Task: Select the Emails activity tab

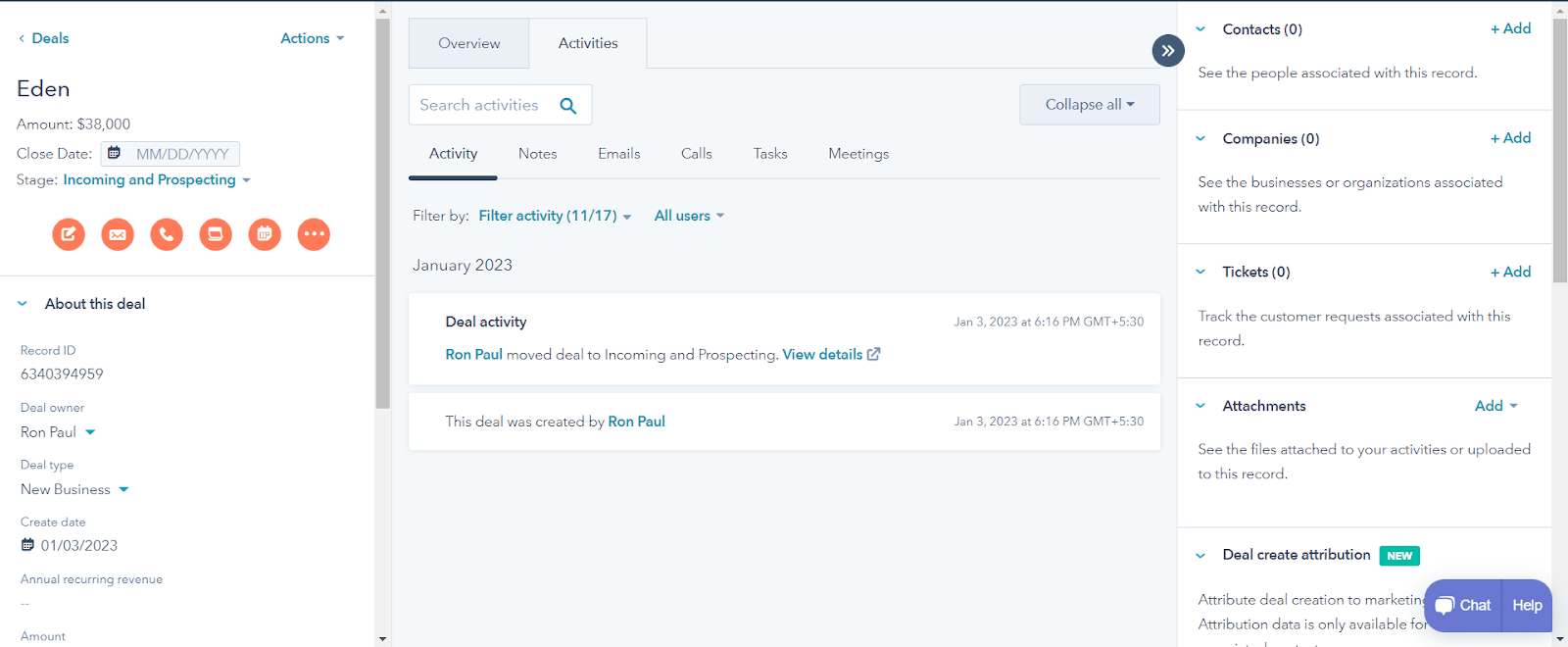Action: [x=618, y=154]
